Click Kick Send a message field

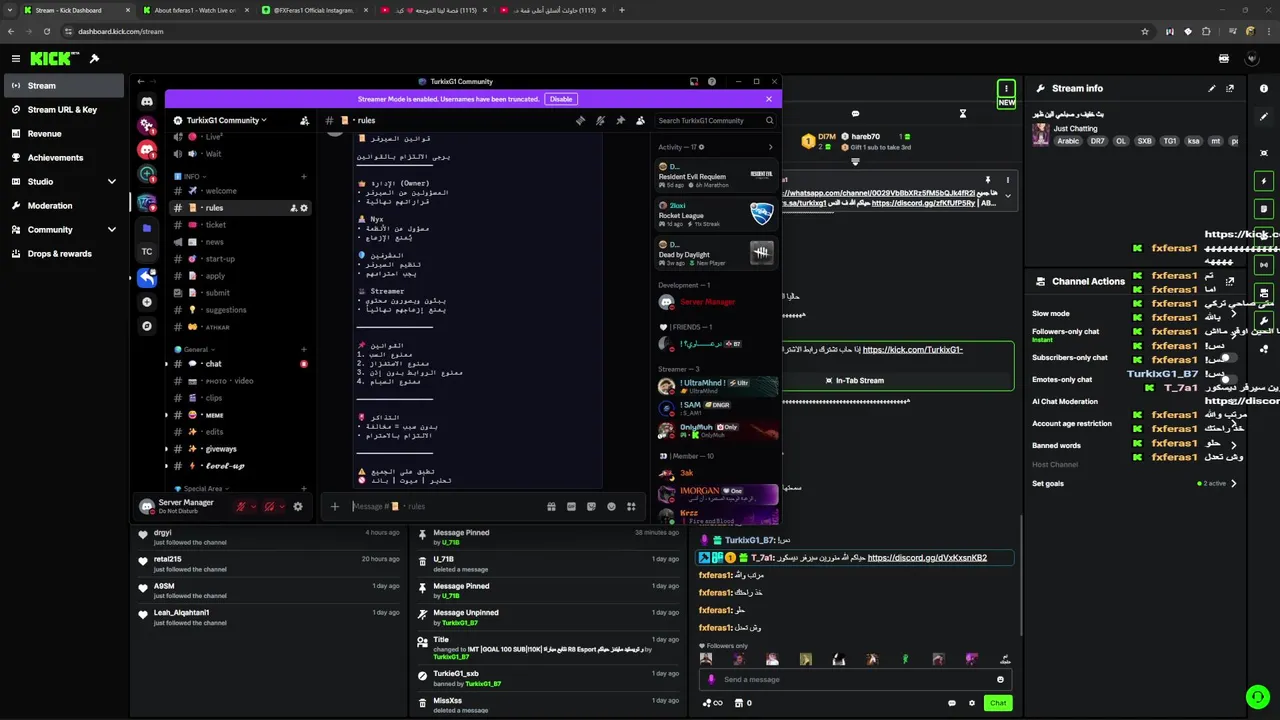click(x=855, y=679)
